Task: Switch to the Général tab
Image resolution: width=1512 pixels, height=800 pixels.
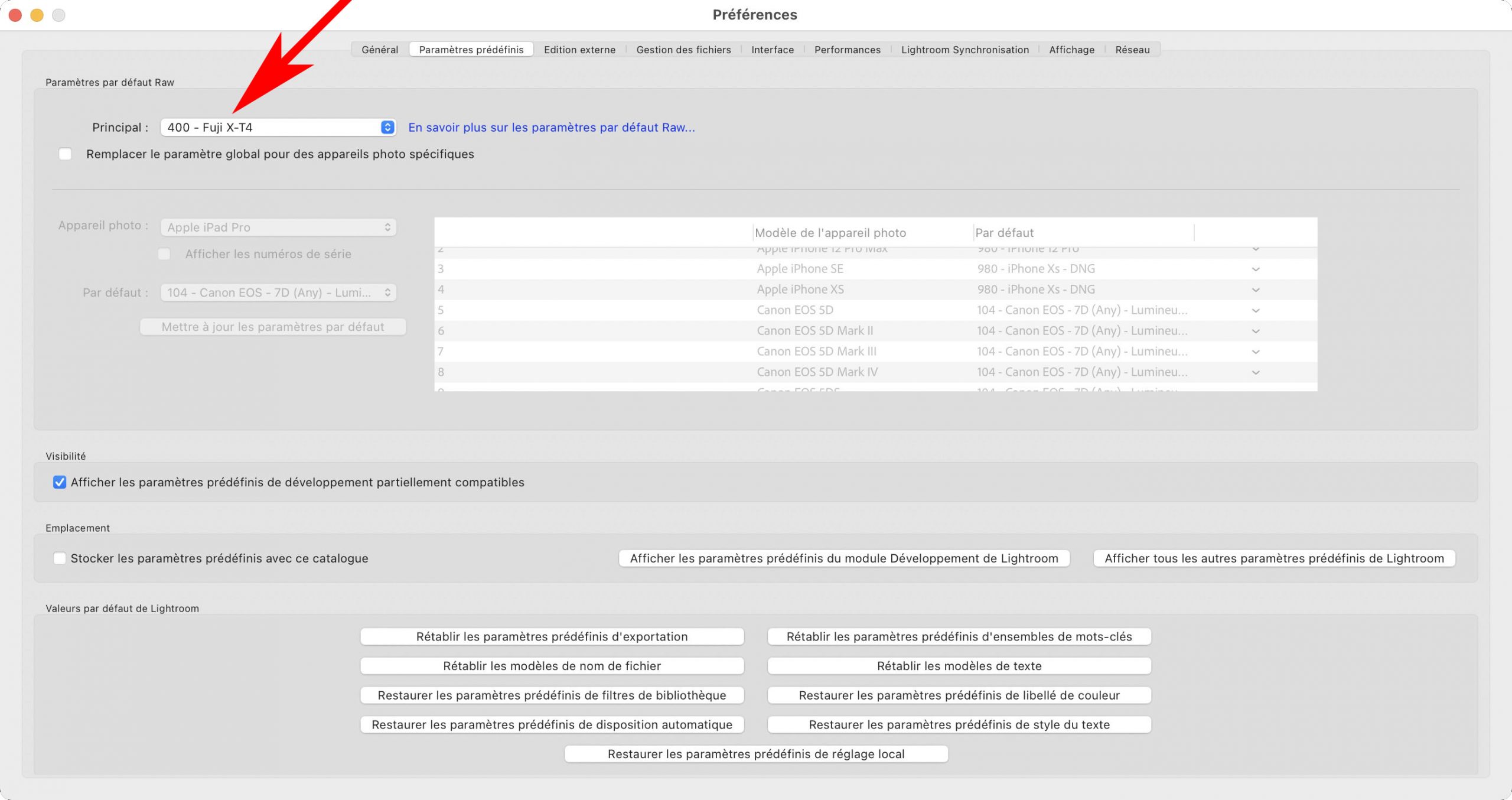Action: click(x=380, y=50)
